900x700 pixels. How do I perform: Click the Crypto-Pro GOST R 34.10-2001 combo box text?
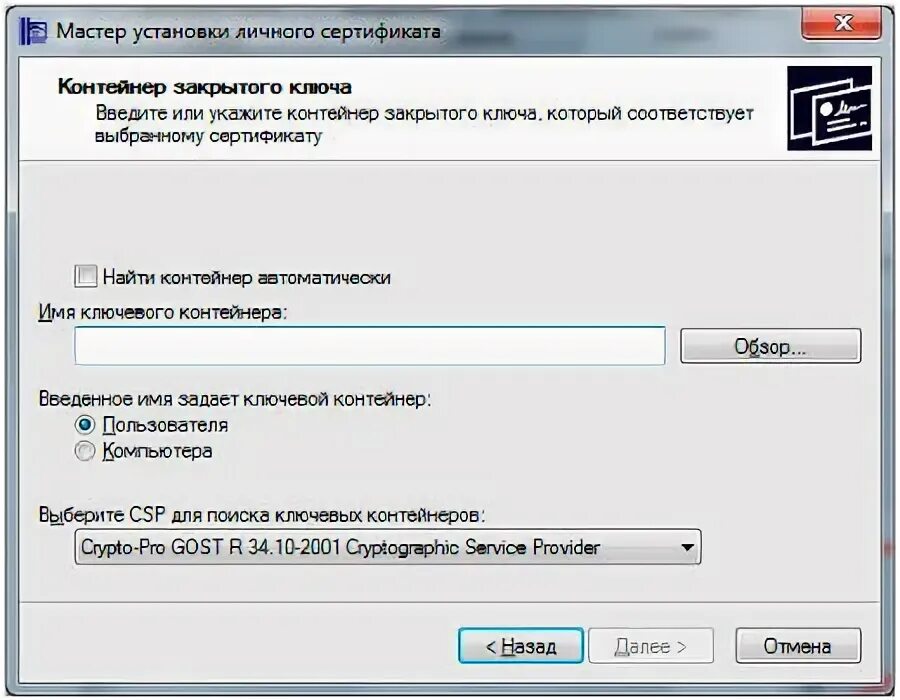(x=340, y=547)
